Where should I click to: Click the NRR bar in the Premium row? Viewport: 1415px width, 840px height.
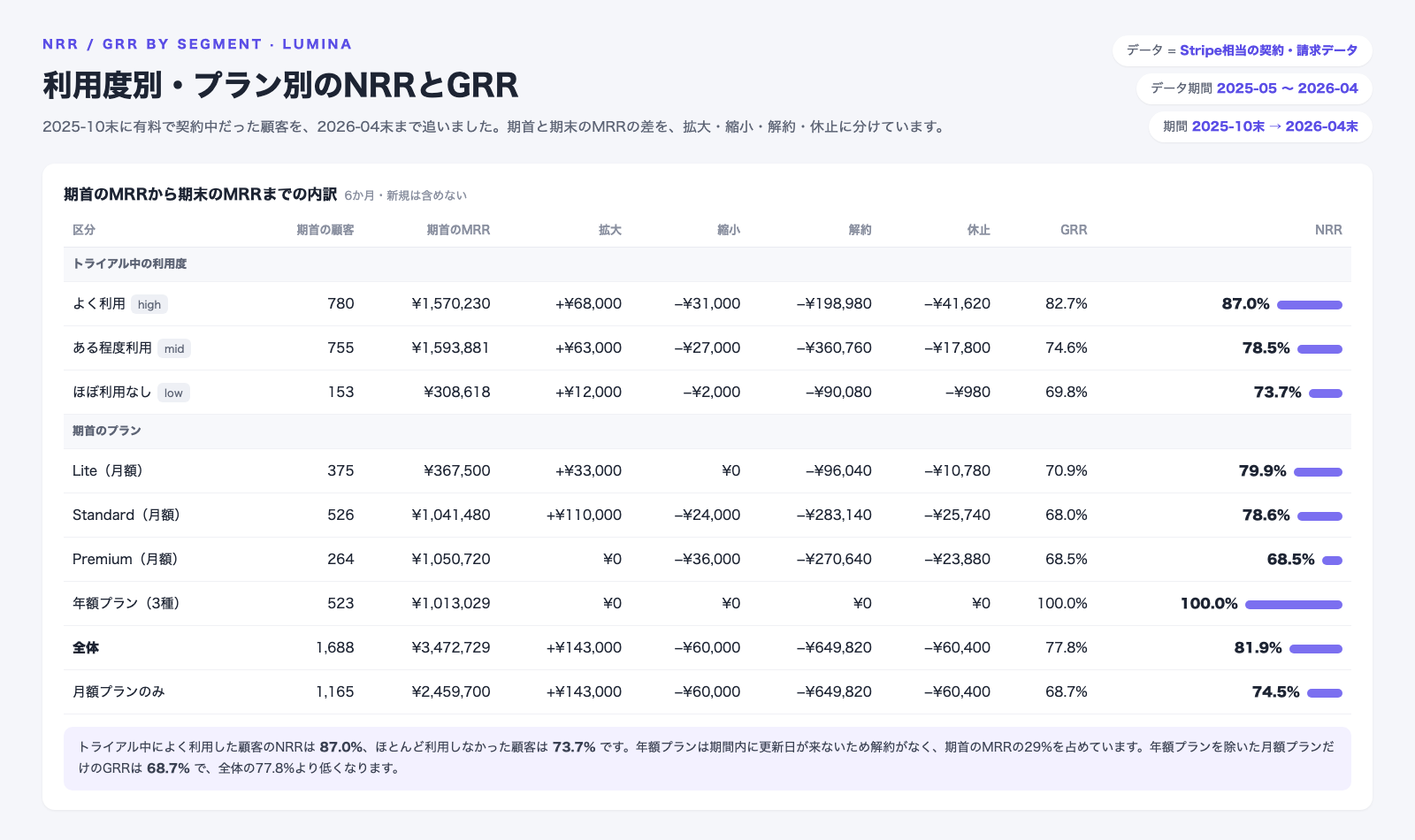[x=1332, y=561]
